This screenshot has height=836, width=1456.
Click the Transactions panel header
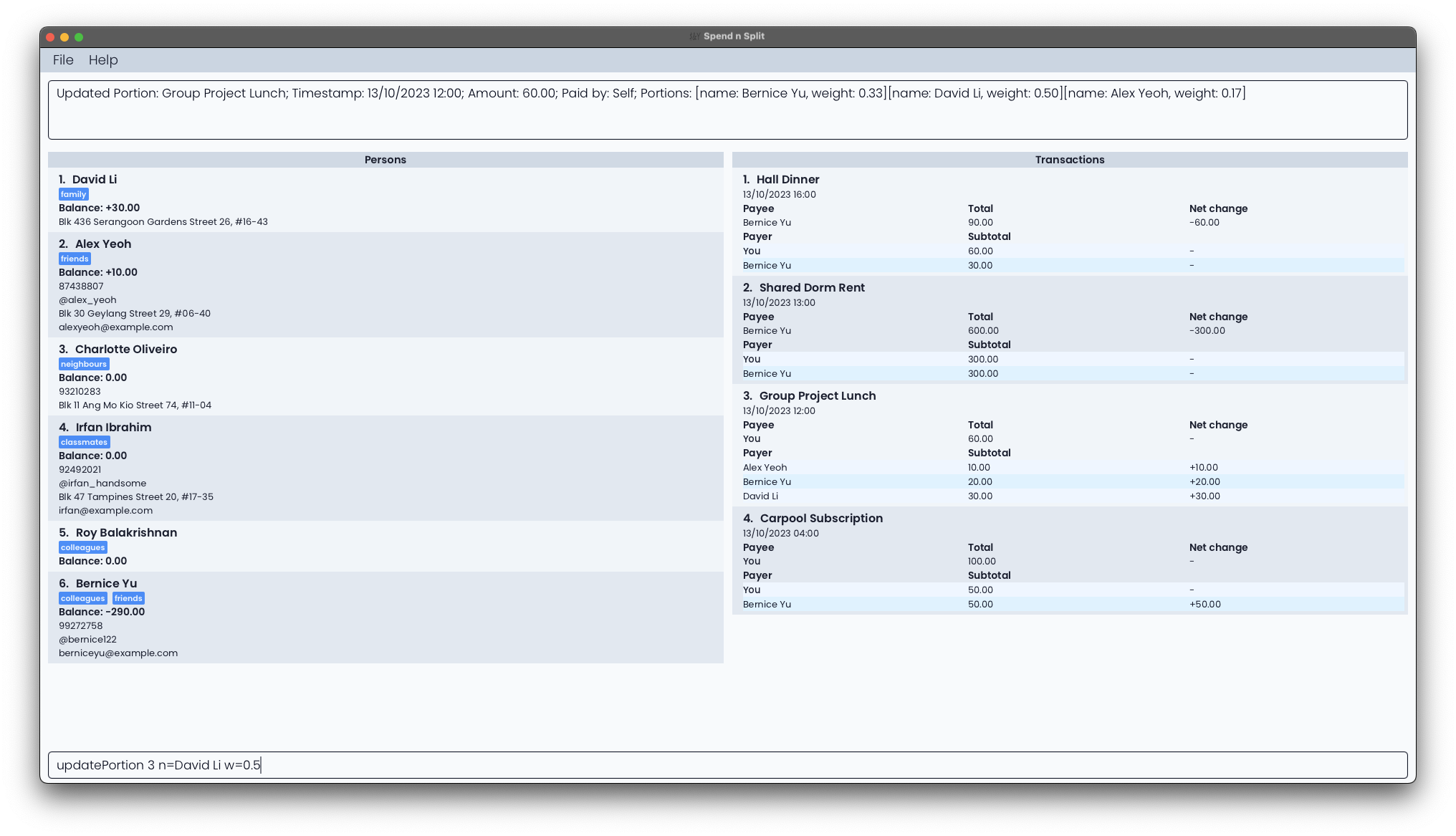click(1070, 160)
